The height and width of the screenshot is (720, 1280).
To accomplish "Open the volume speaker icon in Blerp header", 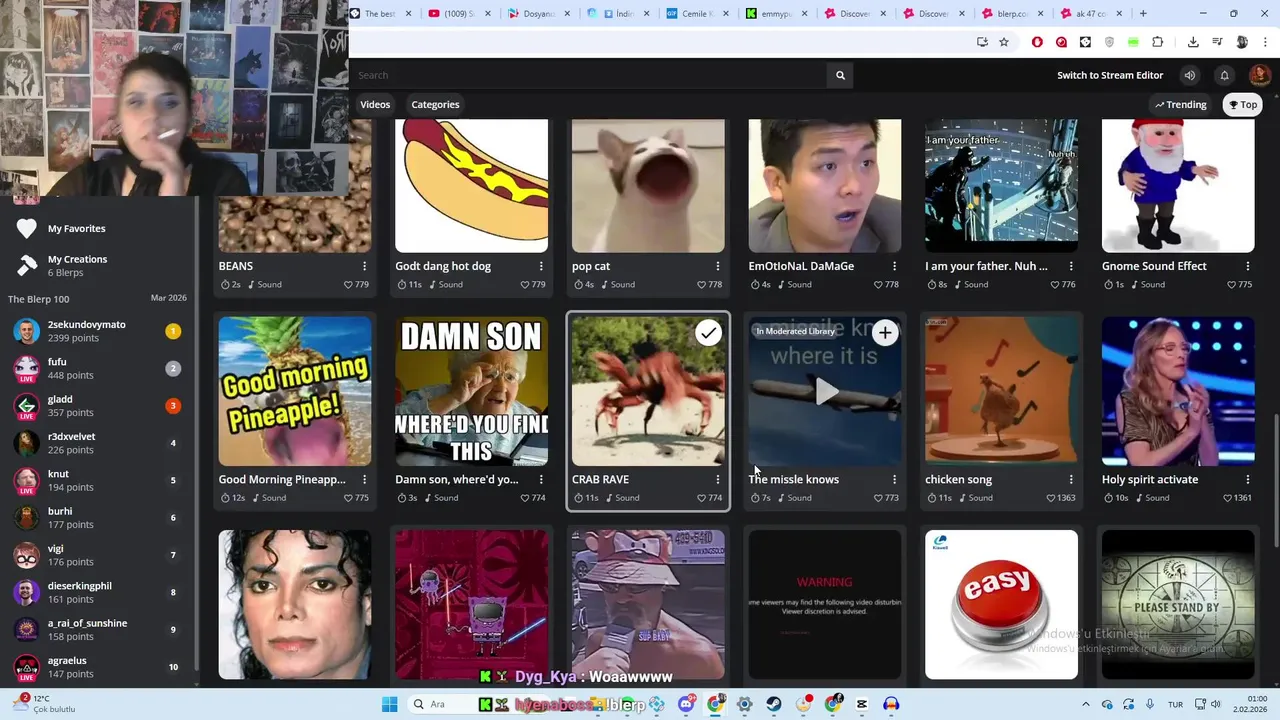I will (x=1189, y=75).
